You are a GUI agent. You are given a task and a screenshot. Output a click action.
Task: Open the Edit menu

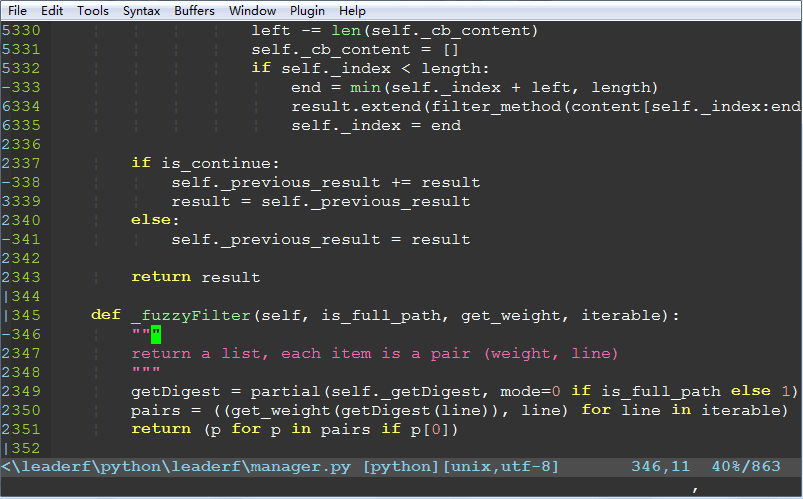point(52,11)
